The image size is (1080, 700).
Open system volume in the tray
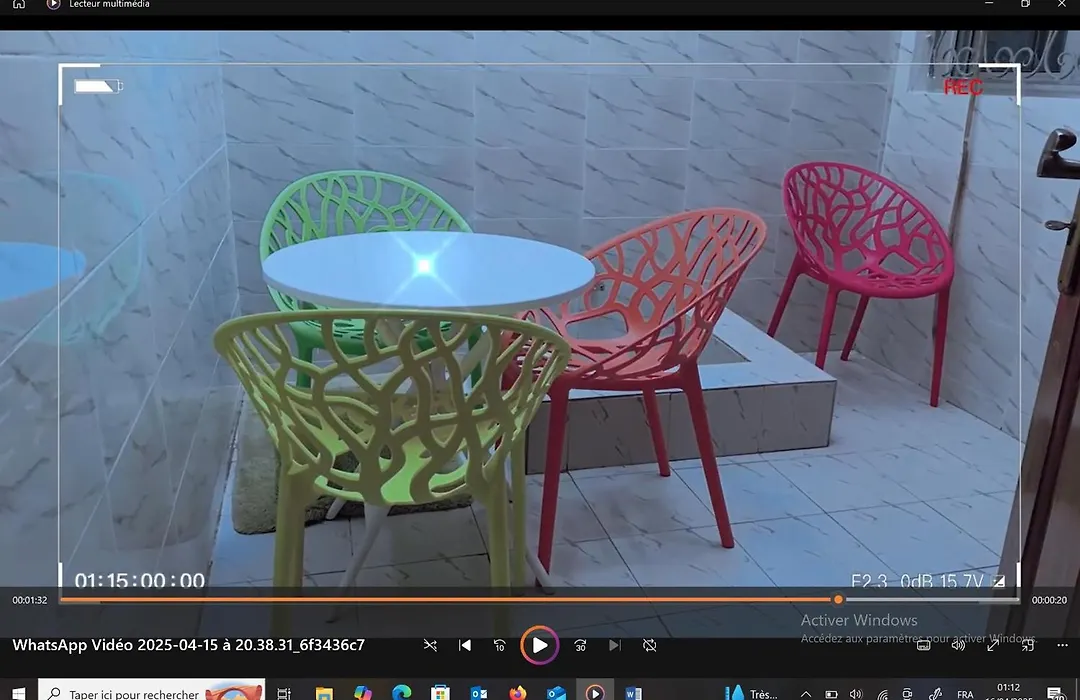coord(856,694)
